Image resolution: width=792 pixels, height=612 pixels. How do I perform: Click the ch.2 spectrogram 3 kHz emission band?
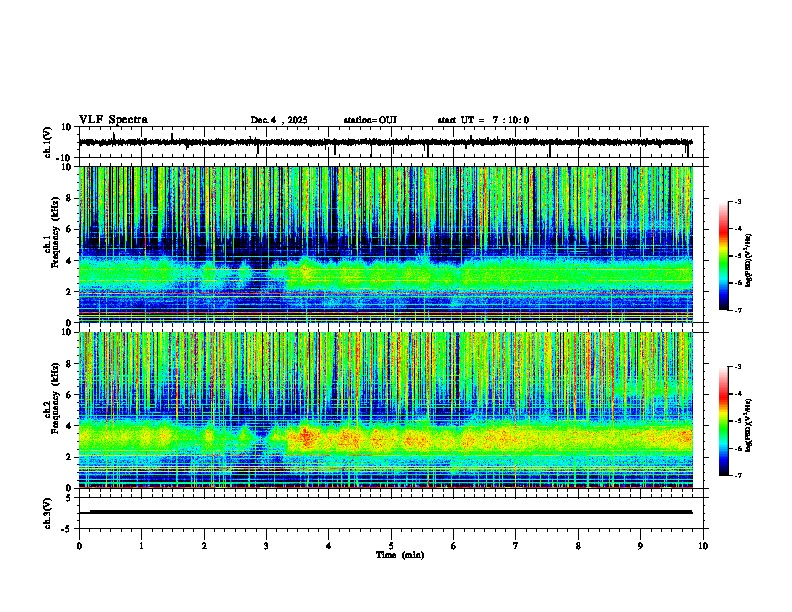[385, 437]
